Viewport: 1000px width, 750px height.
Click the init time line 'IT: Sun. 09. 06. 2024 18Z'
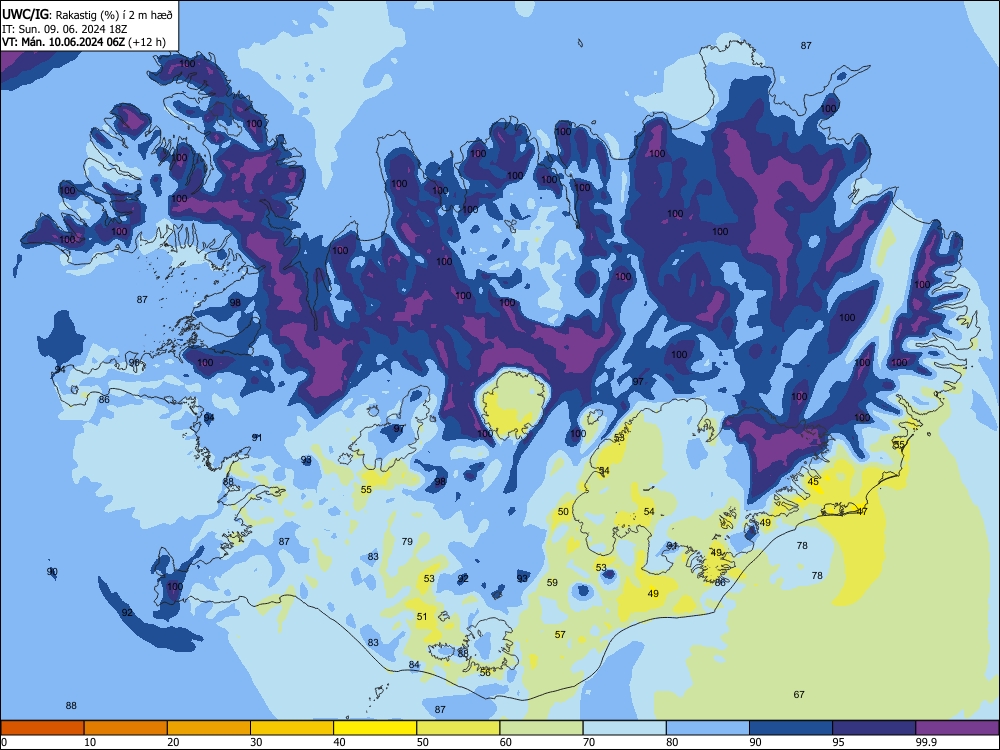coord(65,29)
